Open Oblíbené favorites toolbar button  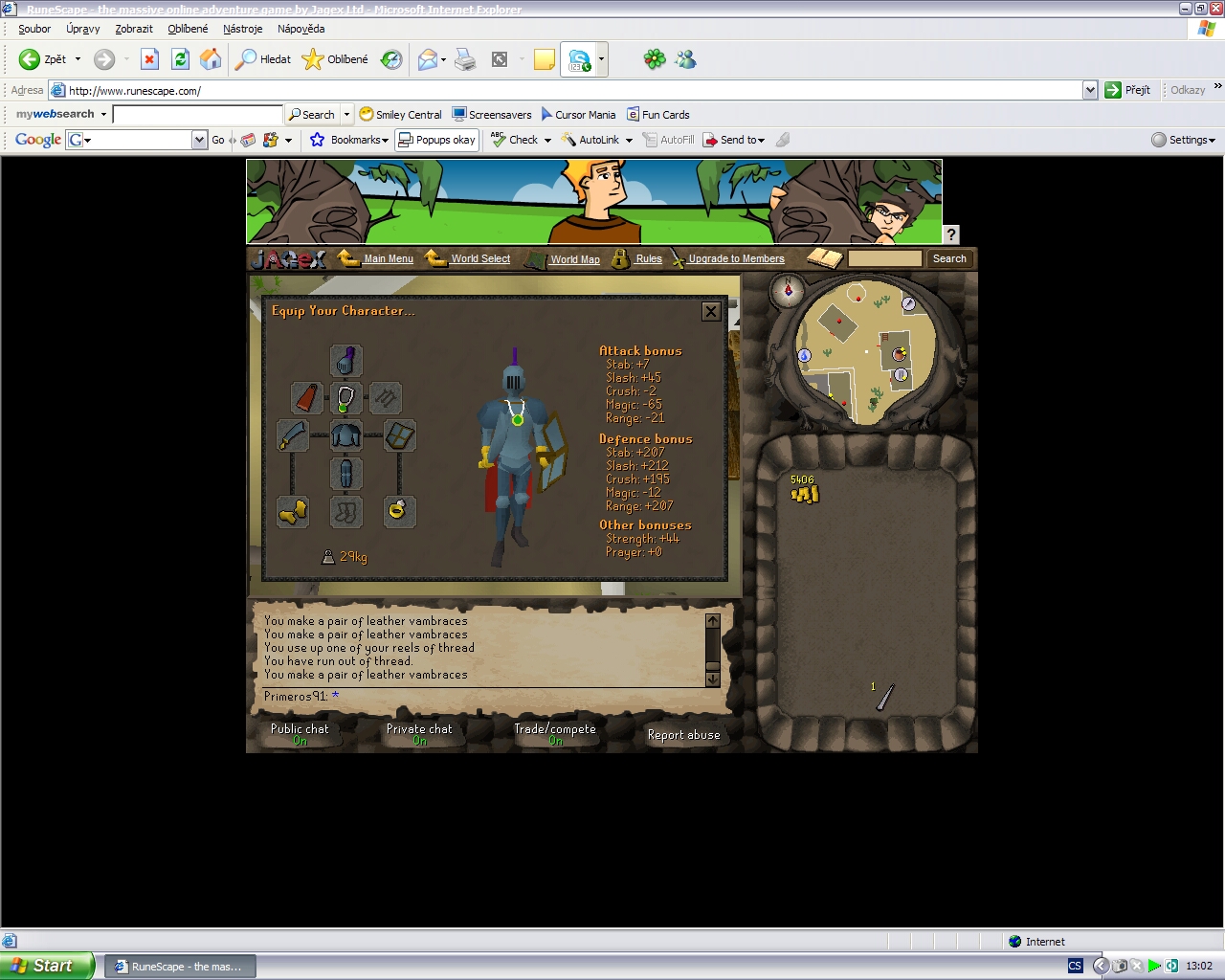336,59
